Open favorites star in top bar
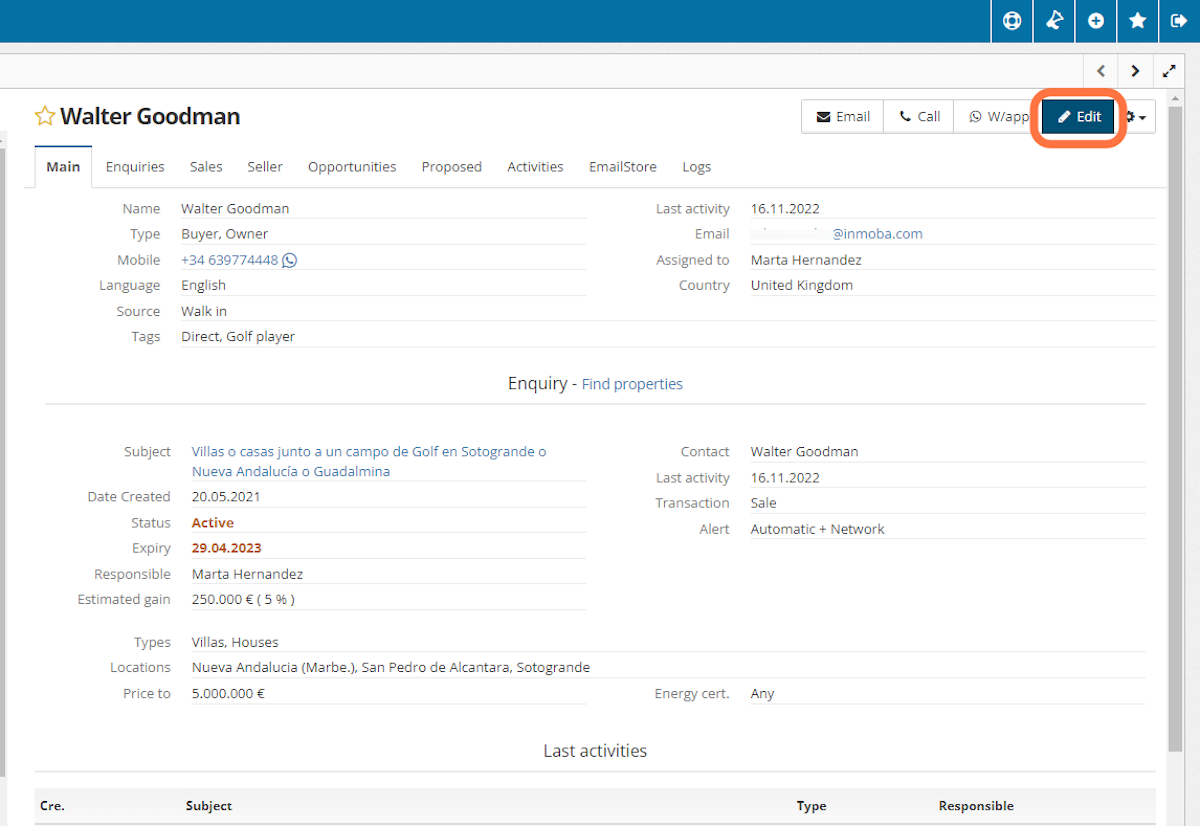1200x826 pixels. pos(1137,21)
